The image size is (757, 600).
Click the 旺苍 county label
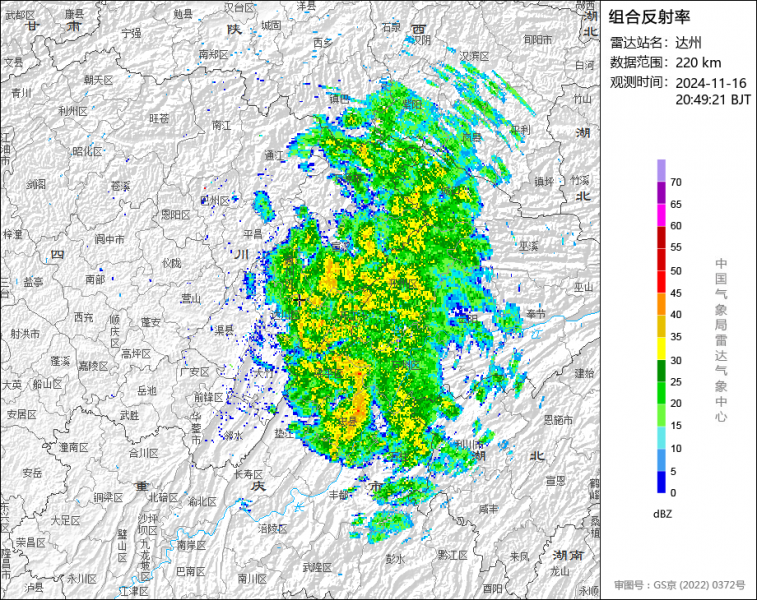(x=159, y=118)
